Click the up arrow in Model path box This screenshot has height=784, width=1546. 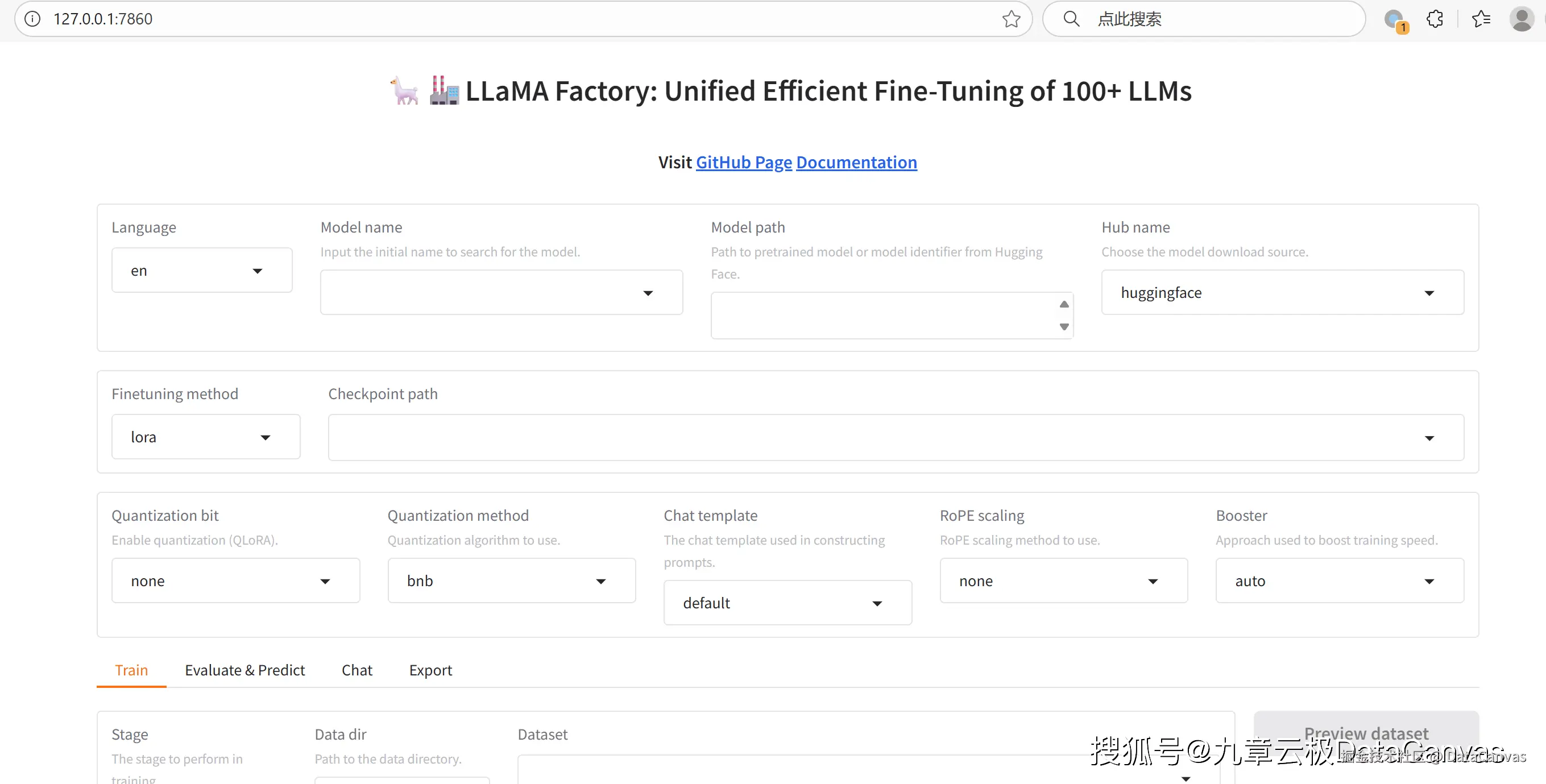[1064, 304]
